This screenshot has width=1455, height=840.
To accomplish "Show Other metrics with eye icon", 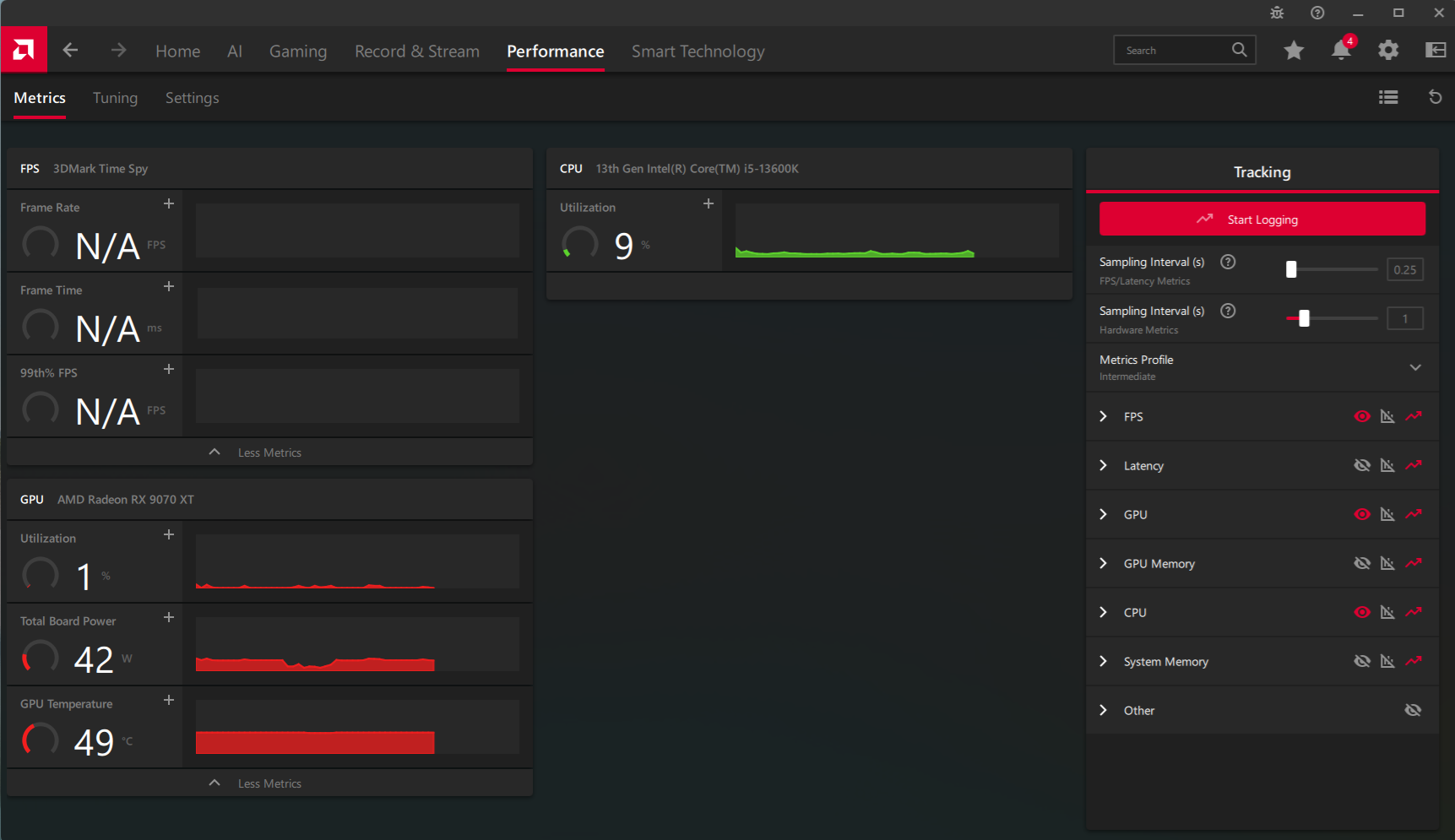I will pos(1413,710).
